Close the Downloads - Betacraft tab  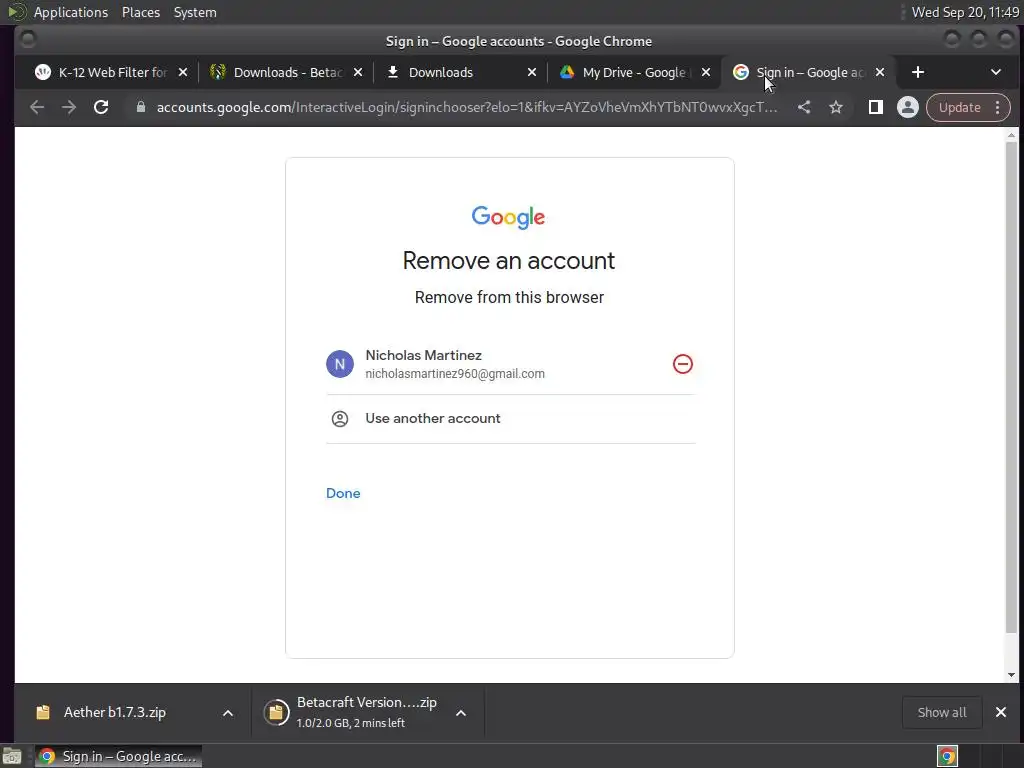(358, 72)
